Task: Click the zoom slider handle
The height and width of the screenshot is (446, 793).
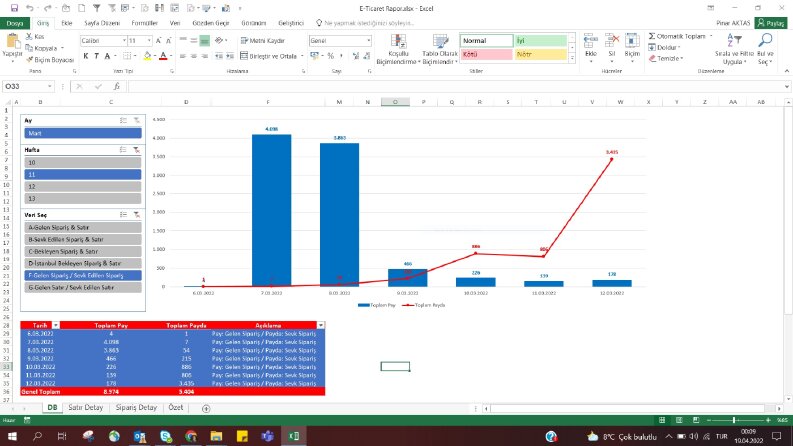Action: coord(734,420)
